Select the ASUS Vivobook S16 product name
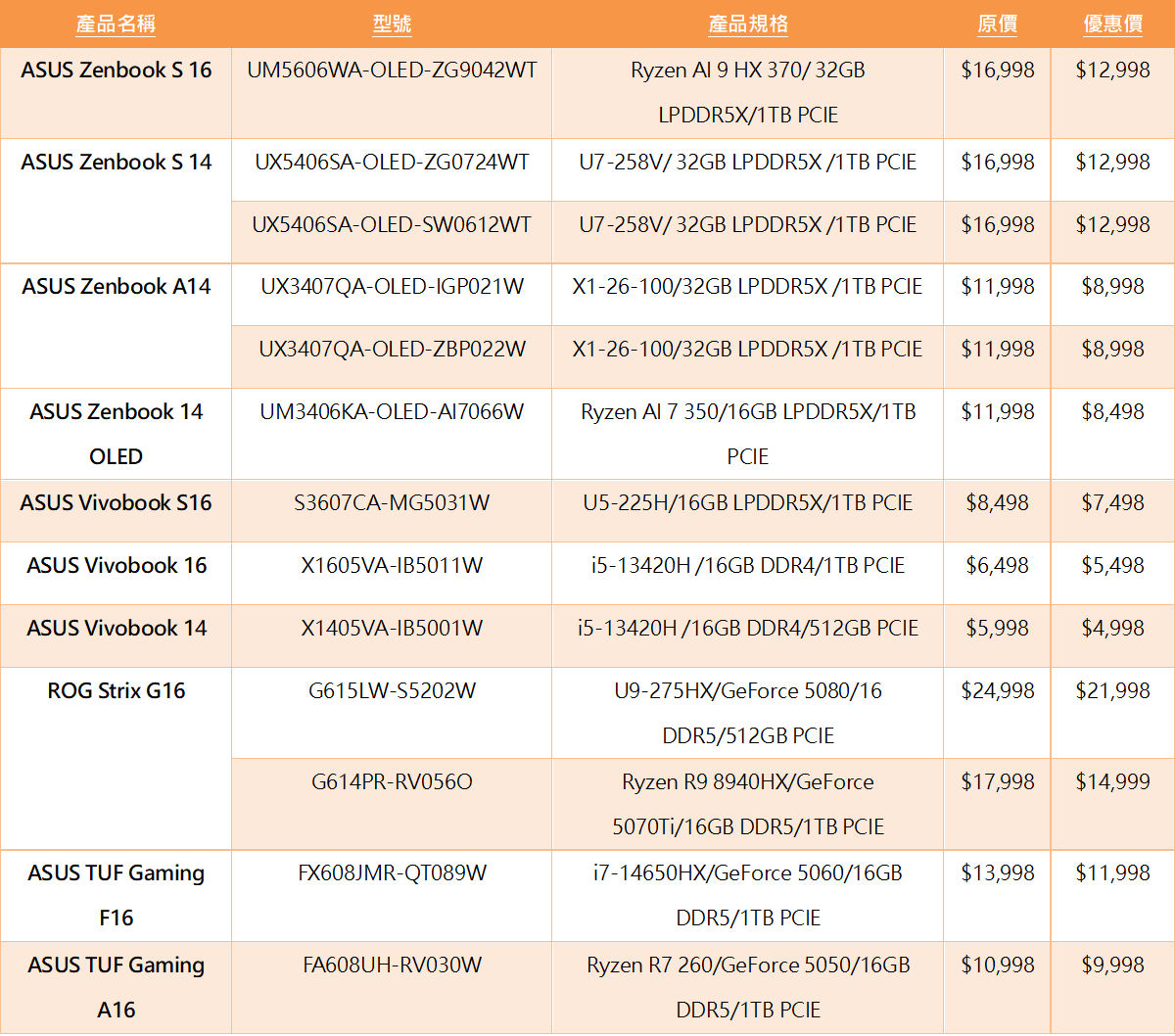 (x=116, y=502)
